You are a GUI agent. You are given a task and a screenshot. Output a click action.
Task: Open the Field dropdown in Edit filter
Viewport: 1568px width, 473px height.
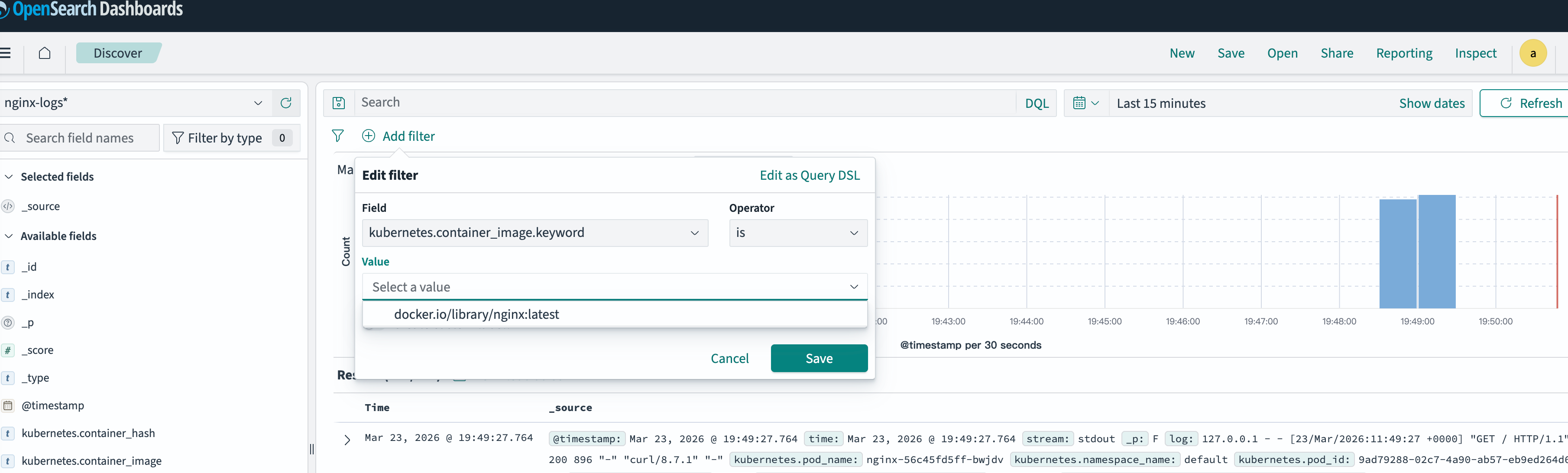tap(535, 233)
